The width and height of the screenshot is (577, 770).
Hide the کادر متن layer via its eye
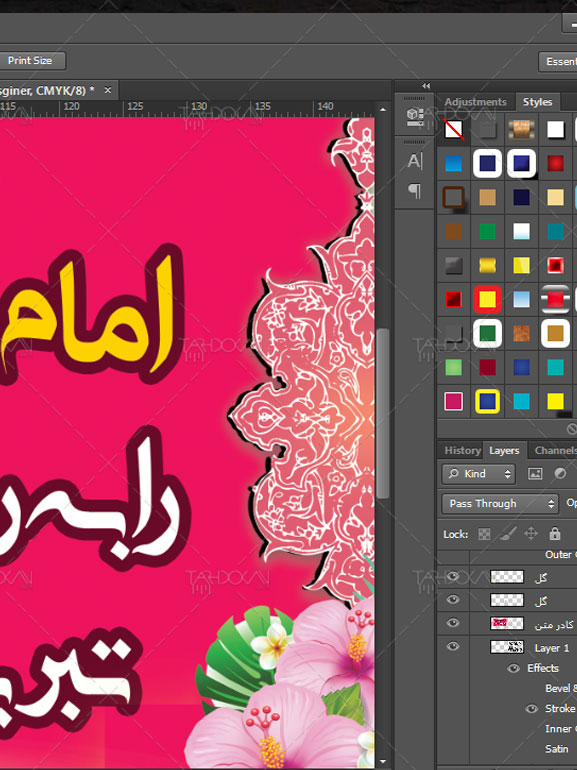[453, 623]
